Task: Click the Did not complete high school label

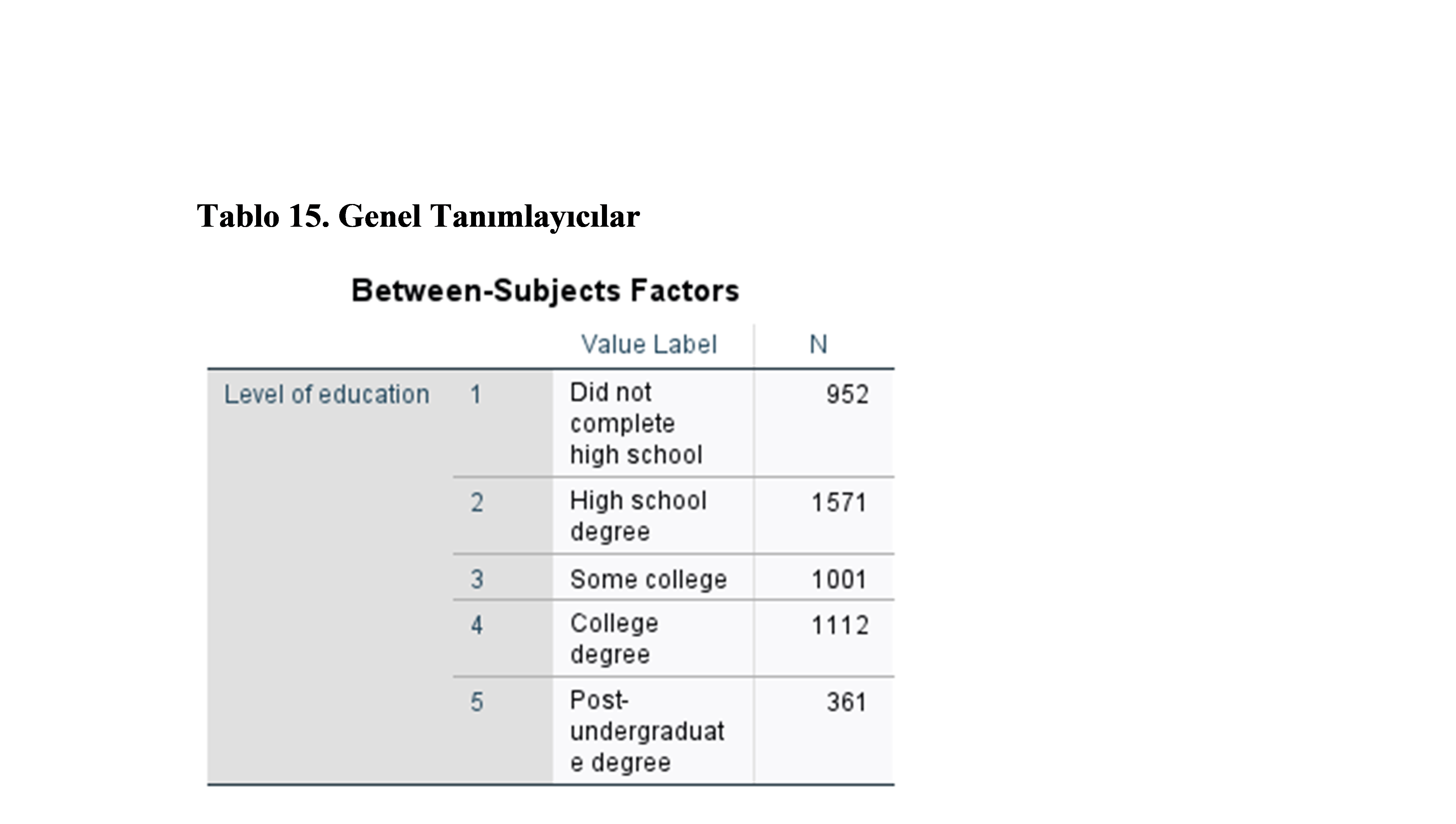Action: coord(636,423)
